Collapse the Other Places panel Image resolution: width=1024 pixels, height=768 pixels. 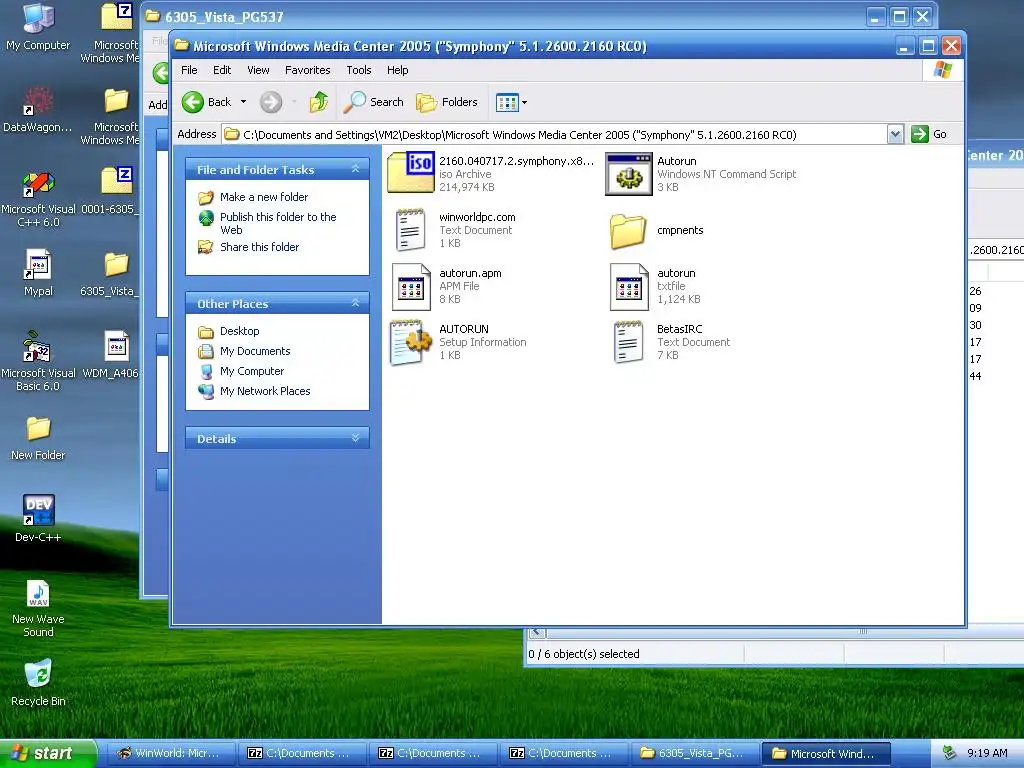pyautogui.click(x=355, y=303)
